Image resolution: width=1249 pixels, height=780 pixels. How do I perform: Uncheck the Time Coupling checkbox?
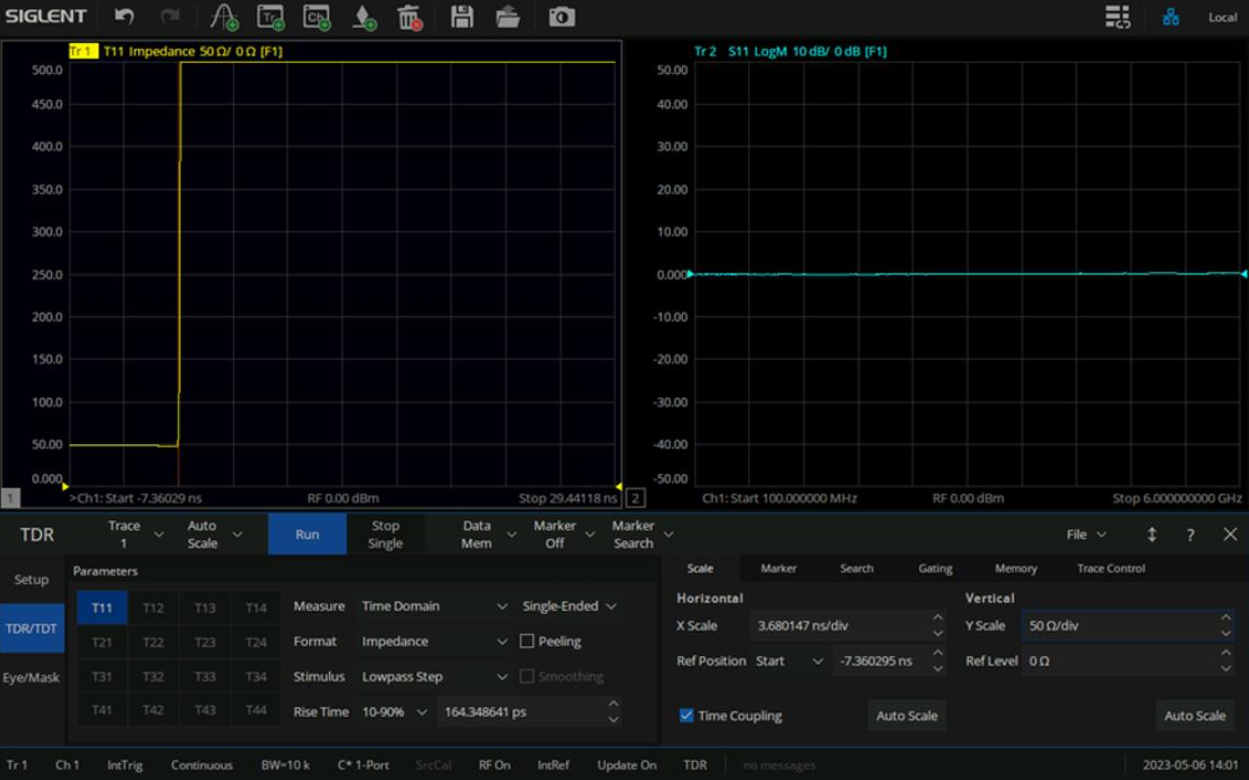[x=686, y=716]
